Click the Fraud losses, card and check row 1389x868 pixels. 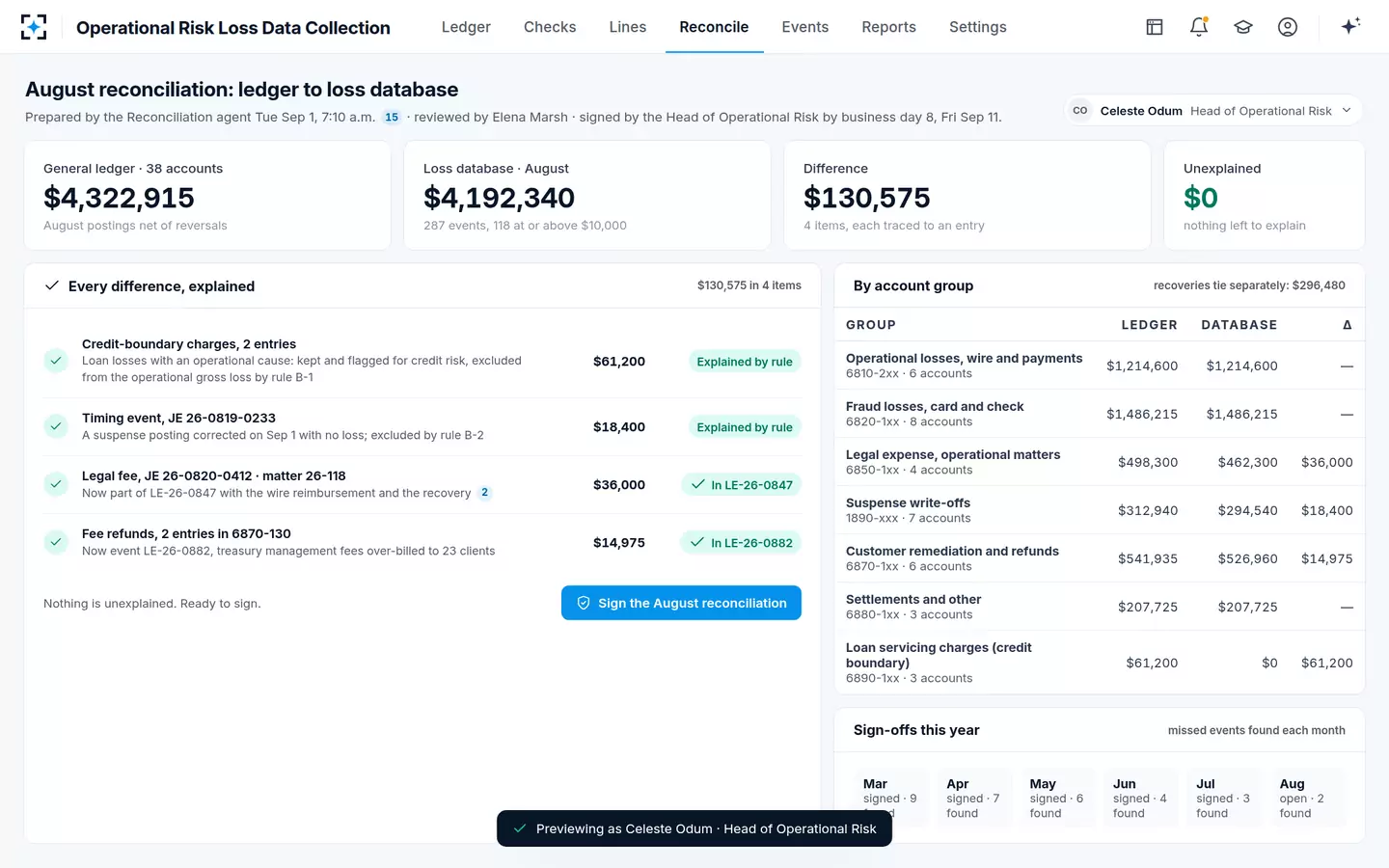(1100, 414)
